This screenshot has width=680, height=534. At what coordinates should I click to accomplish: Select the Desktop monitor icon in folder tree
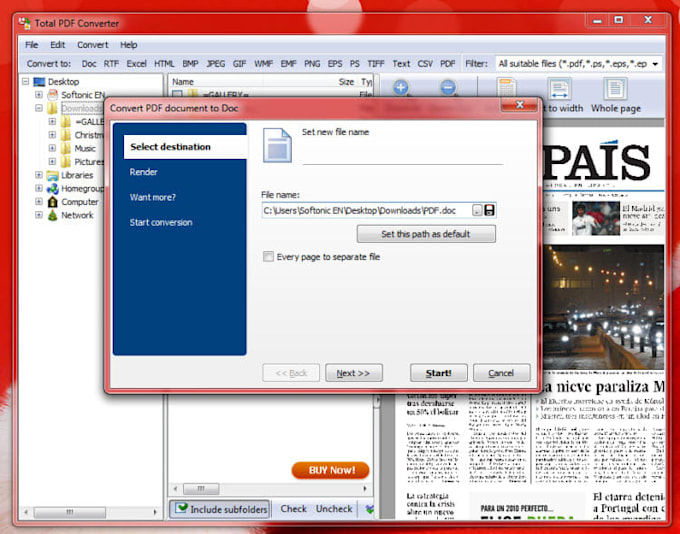coord(39,82)
